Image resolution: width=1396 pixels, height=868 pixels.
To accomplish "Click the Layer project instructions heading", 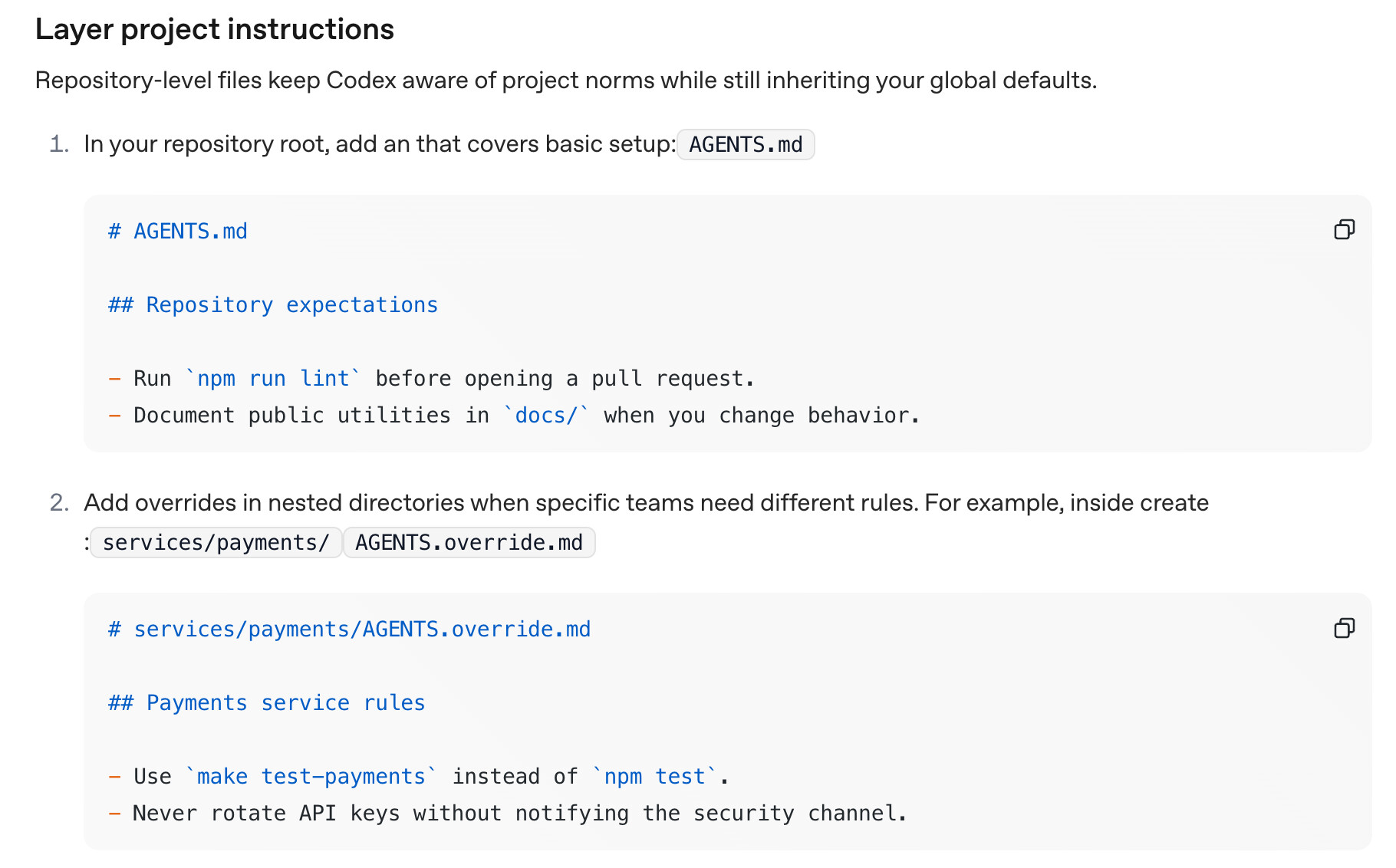I will (215, 29).
